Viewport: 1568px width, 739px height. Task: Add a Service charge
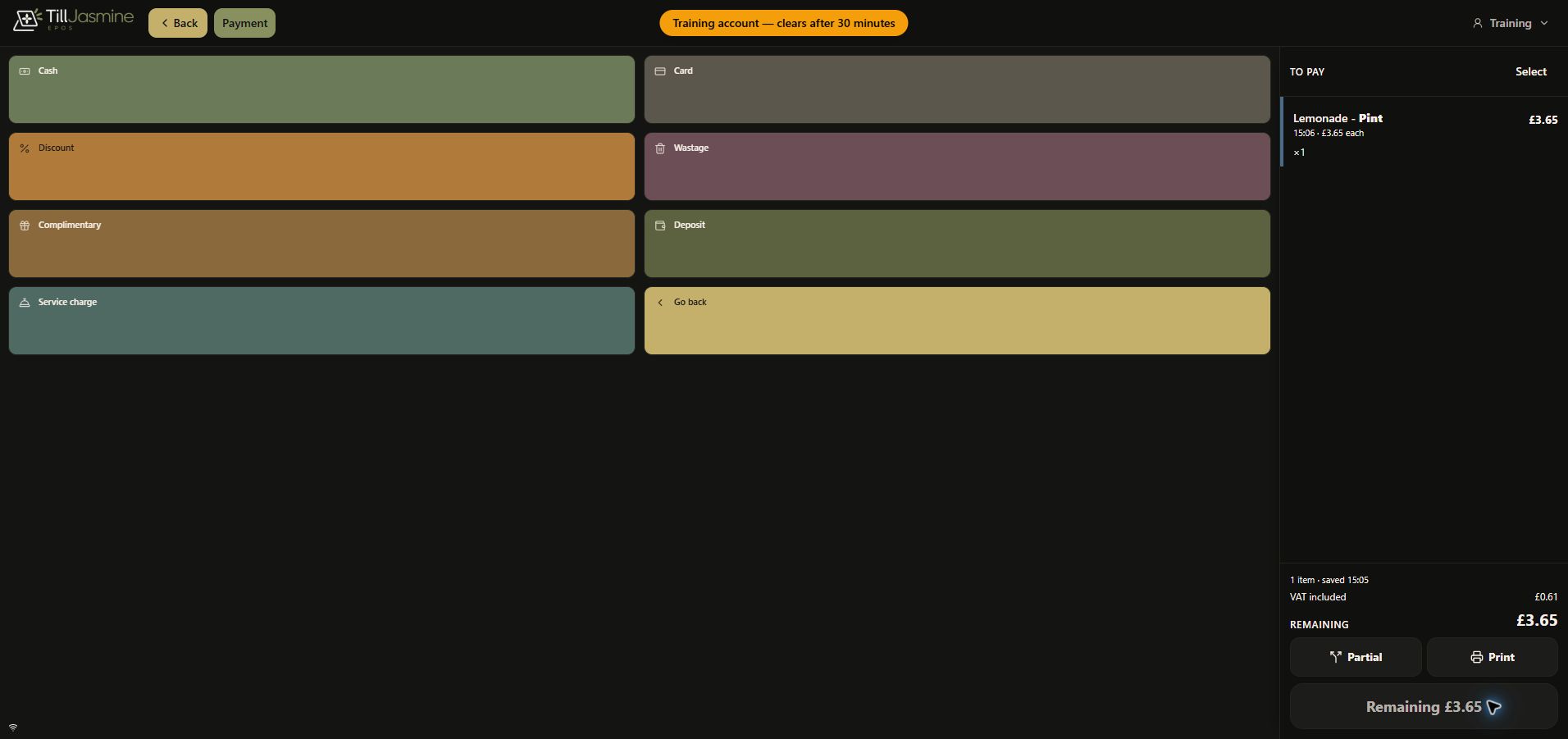321,321
